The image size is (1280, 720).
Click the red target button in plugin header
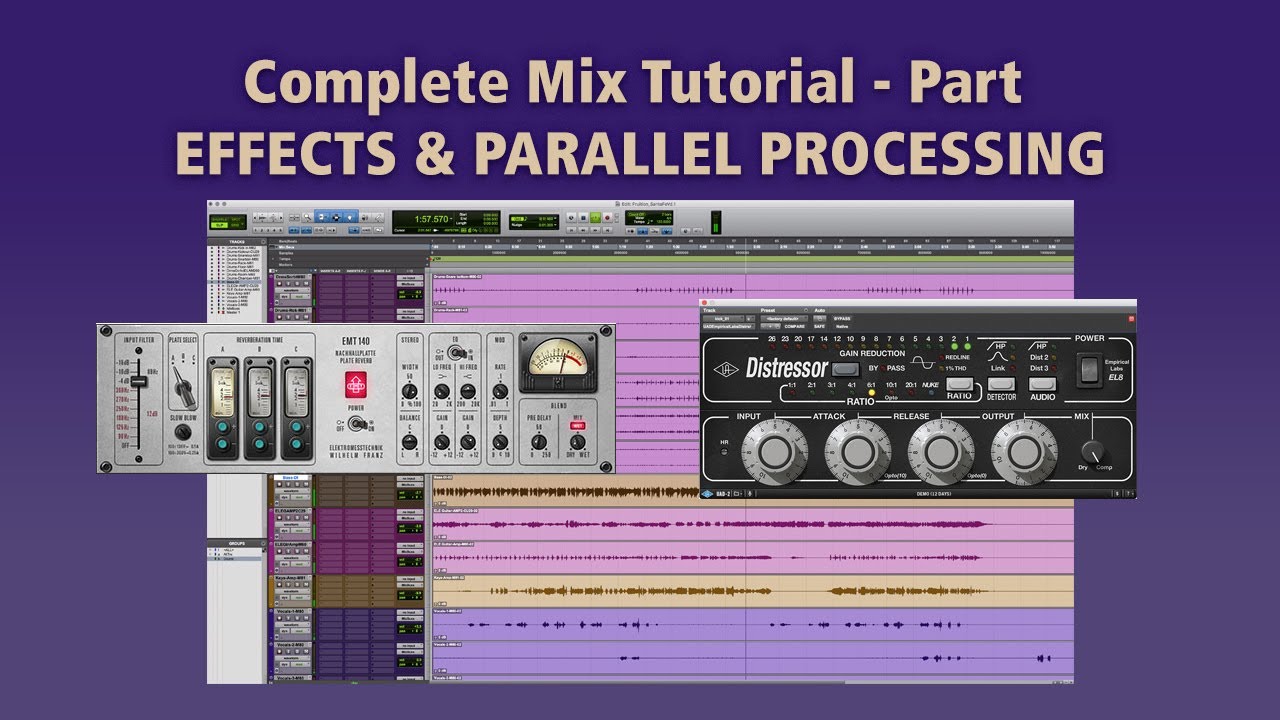point(1132,319)
